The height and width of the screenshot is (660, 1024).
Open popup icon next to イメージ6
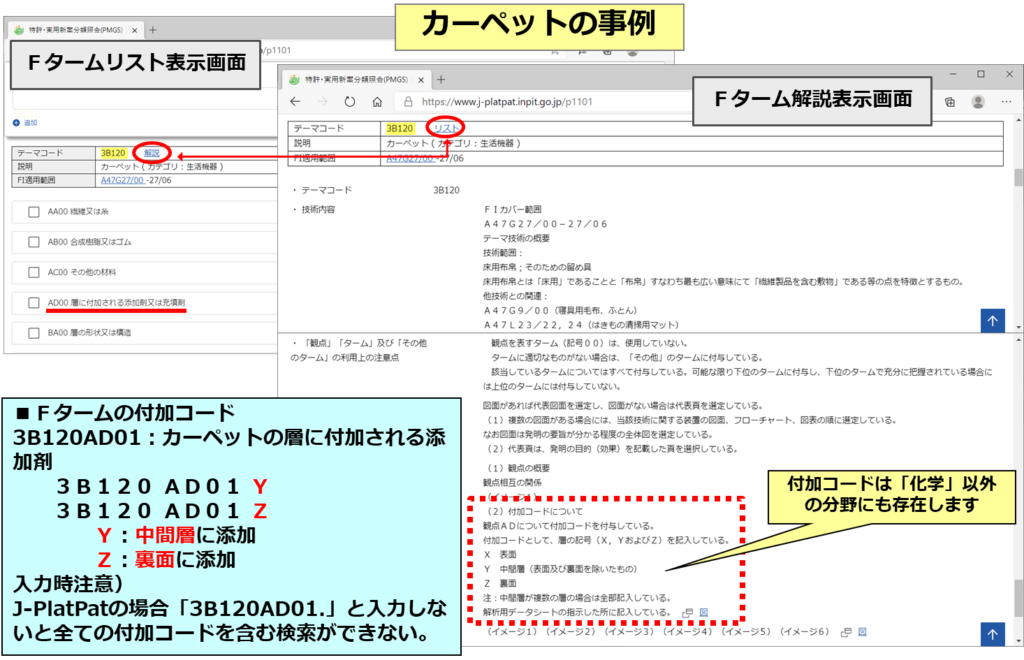click(x=846, y=632)
